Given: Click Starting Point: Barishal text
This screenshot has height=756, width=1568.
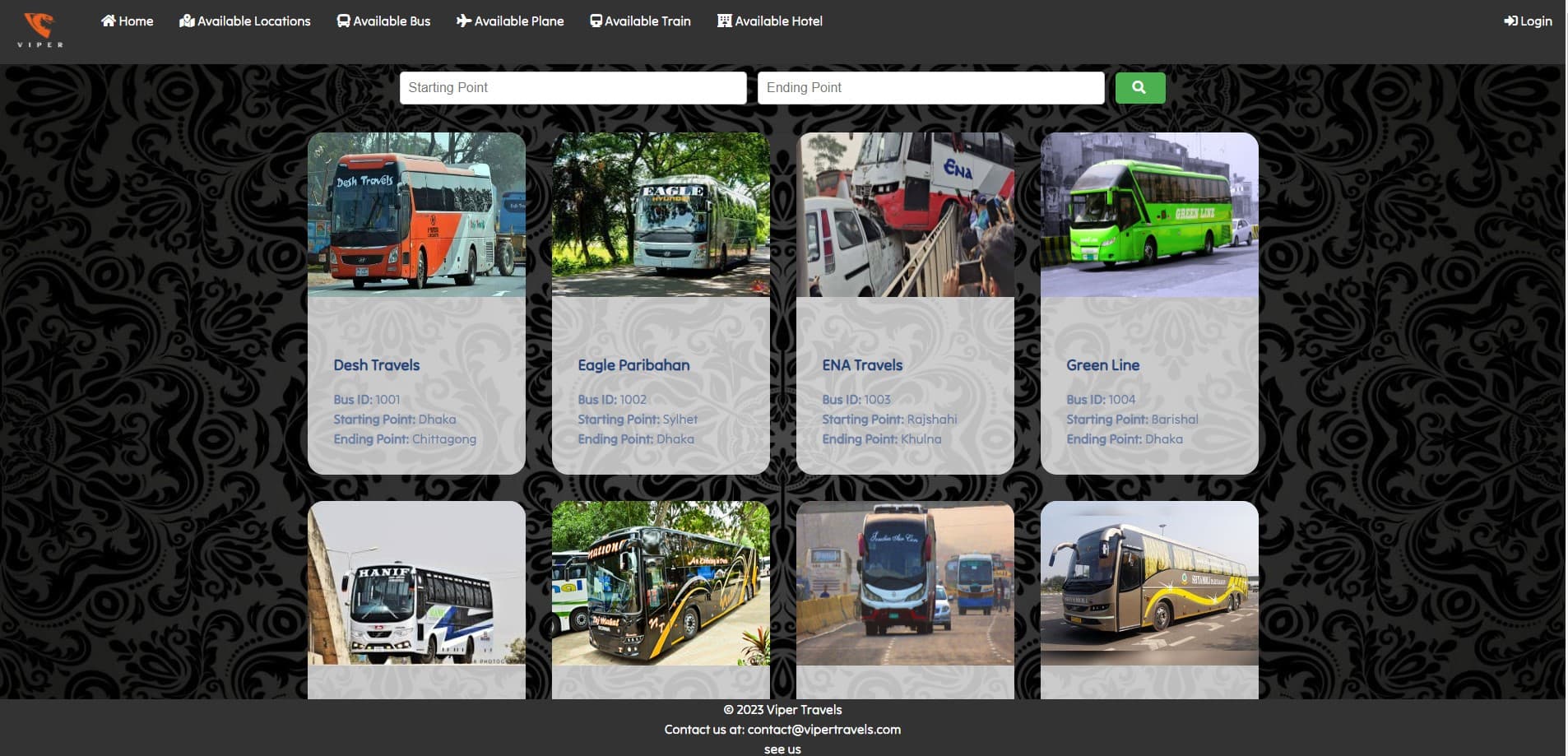Looking at the screenshot, I should click(1132, 420).
